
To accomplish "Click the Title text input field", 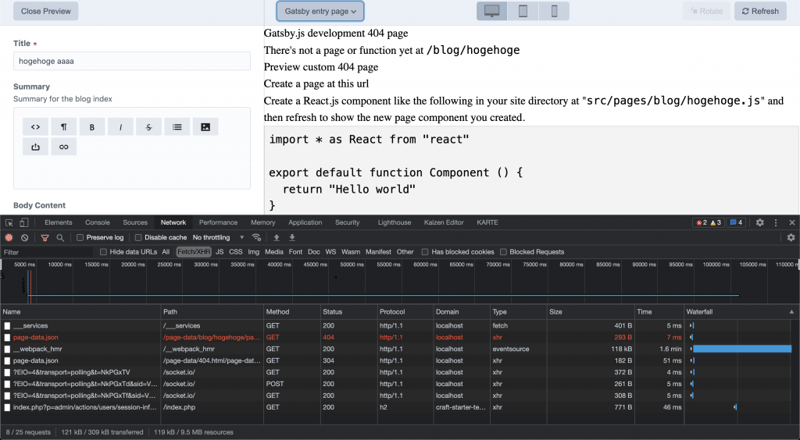I will tap(131, 61).
